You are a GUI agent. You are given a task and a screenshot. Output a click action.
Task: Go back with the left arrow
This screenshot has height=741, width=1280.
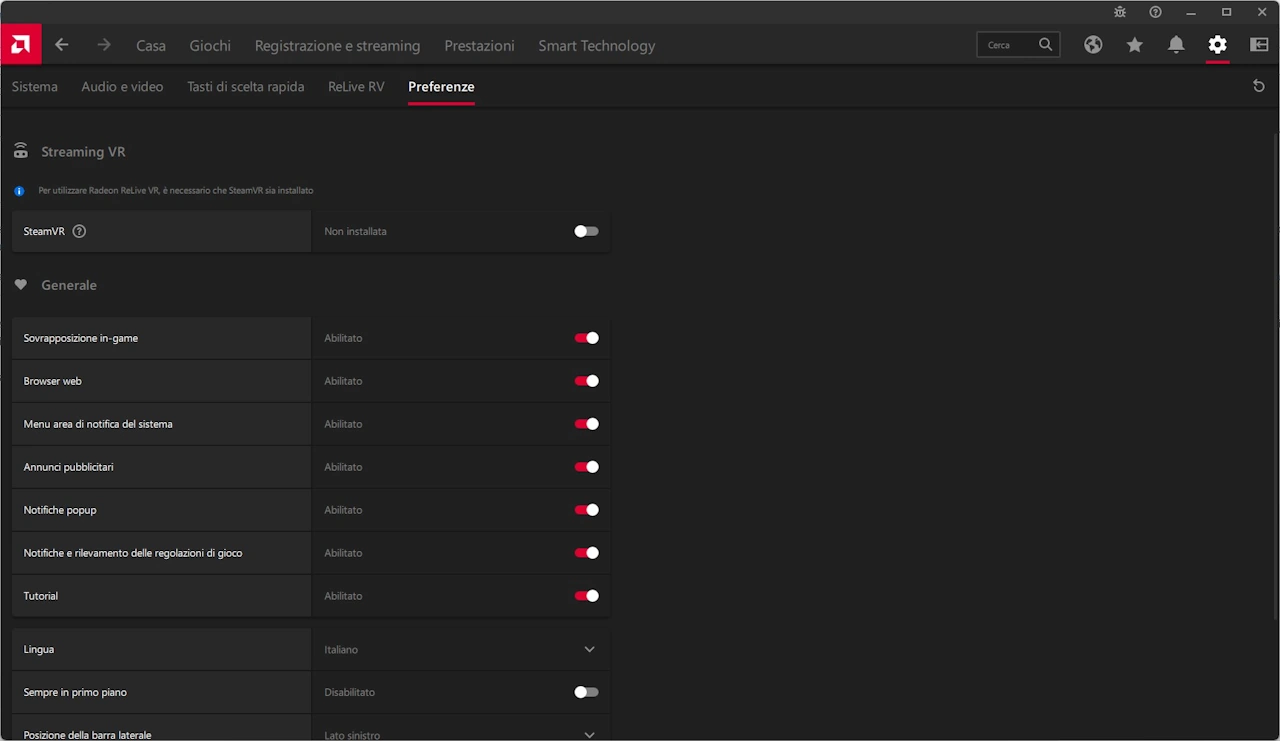coord(62,45)
